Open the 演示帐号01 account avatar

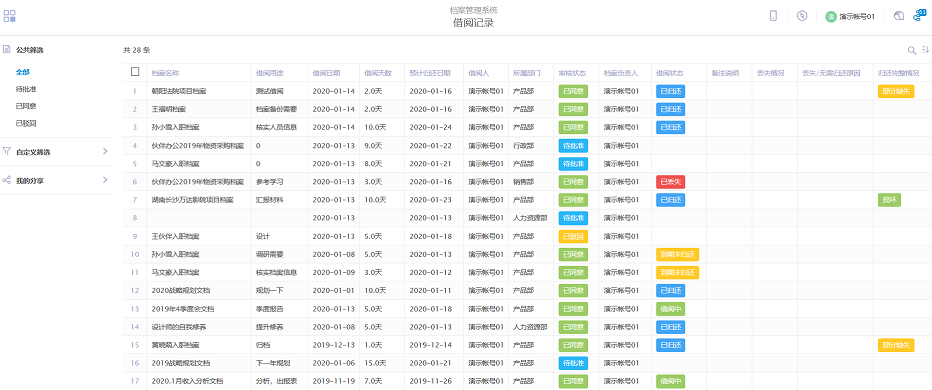[831, 17]
